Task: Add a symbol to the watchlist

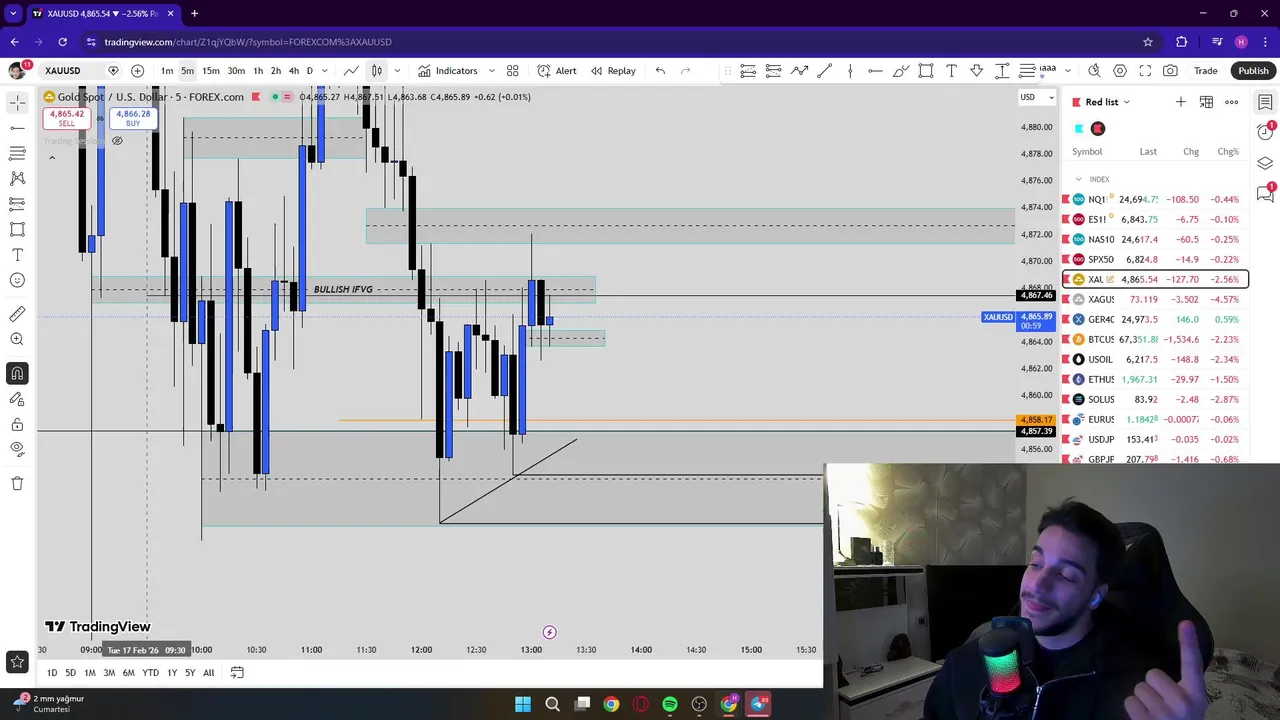Action: pos(1181,102)
